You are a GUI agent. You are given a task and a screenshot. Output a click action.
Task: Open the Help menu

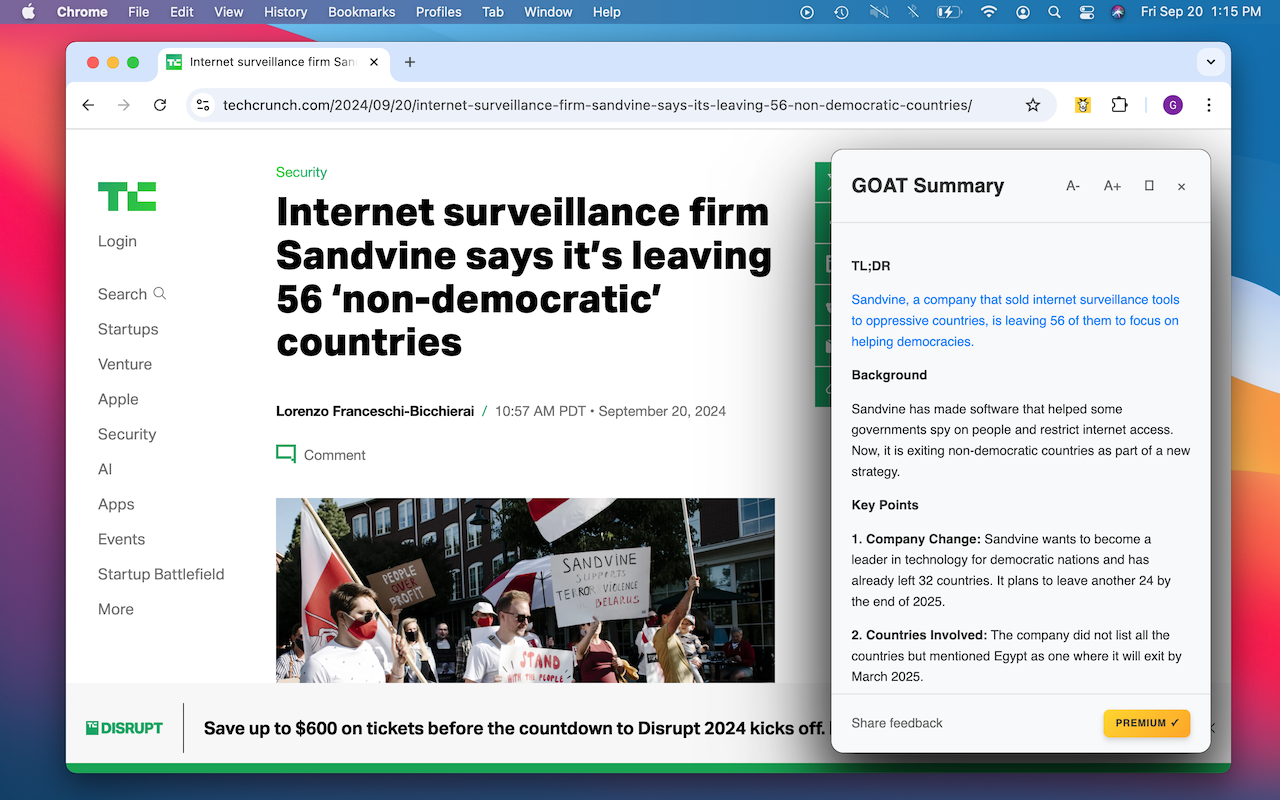pos(606,12)
